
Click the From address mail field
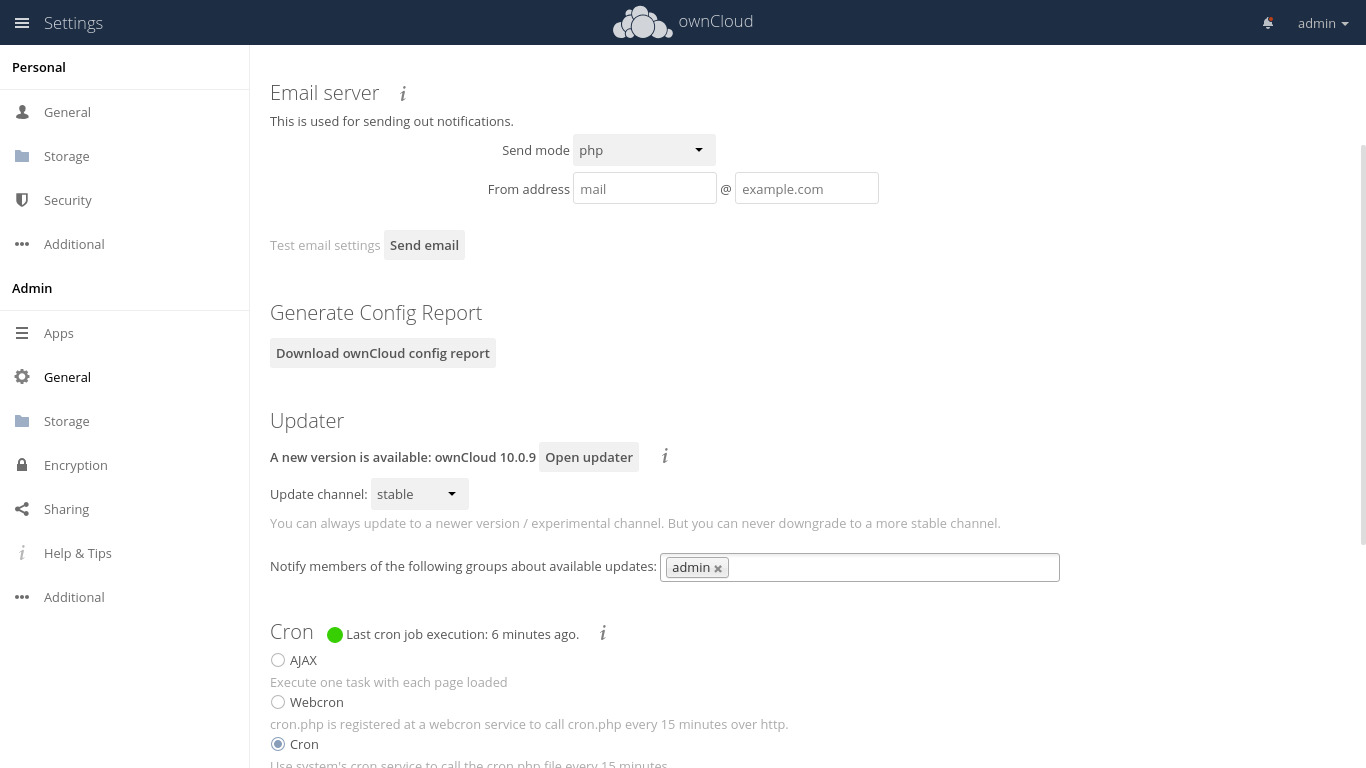point(644,189)
